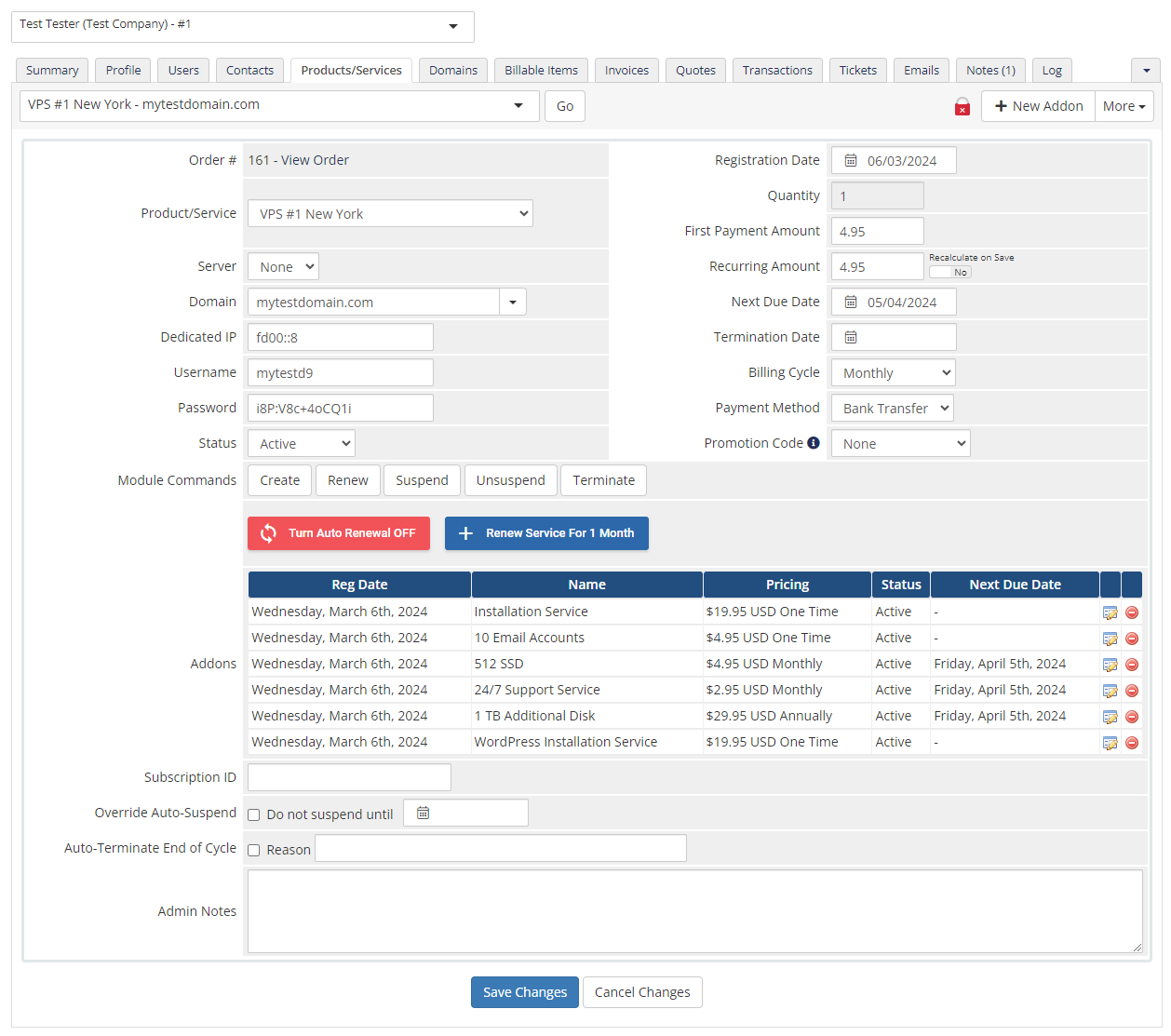The image size is (1171, 1036).
Task: Open the Termination Date calendar picker
Action: (x=850, y=337)
